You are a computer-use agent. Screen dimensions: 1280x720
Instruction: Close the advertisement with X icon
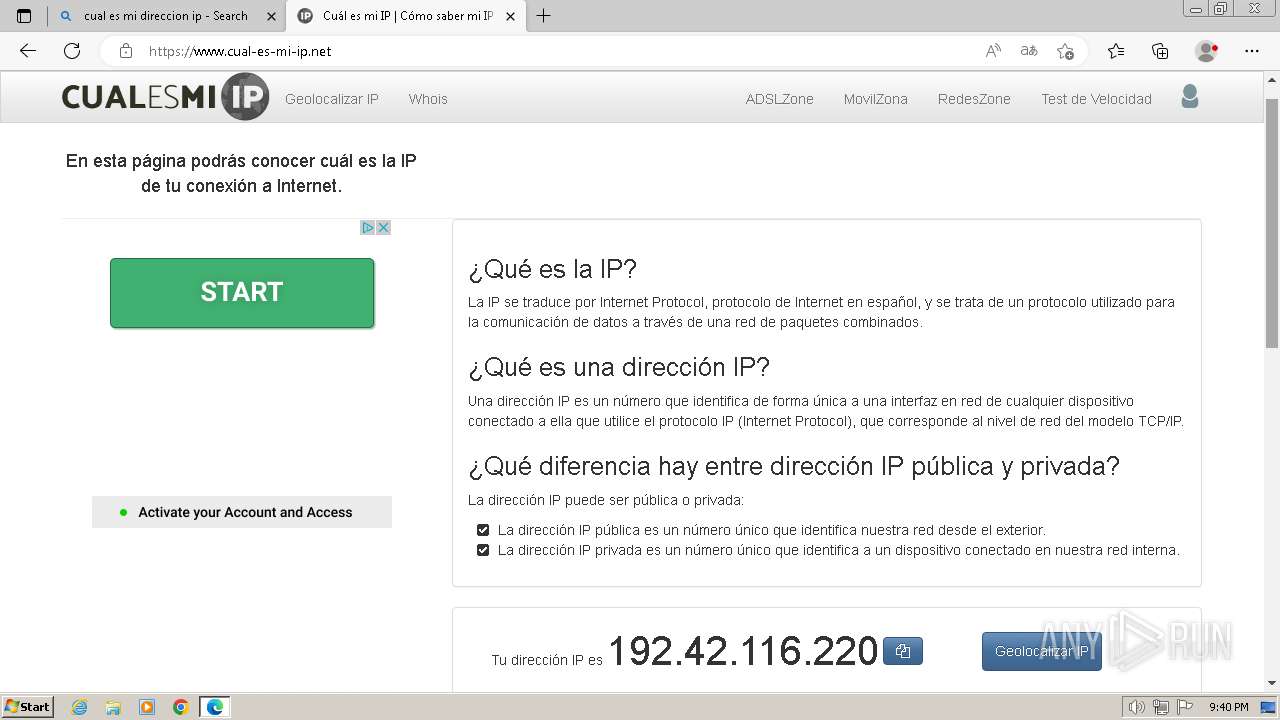pyautogui.click(x=383, y=228)
